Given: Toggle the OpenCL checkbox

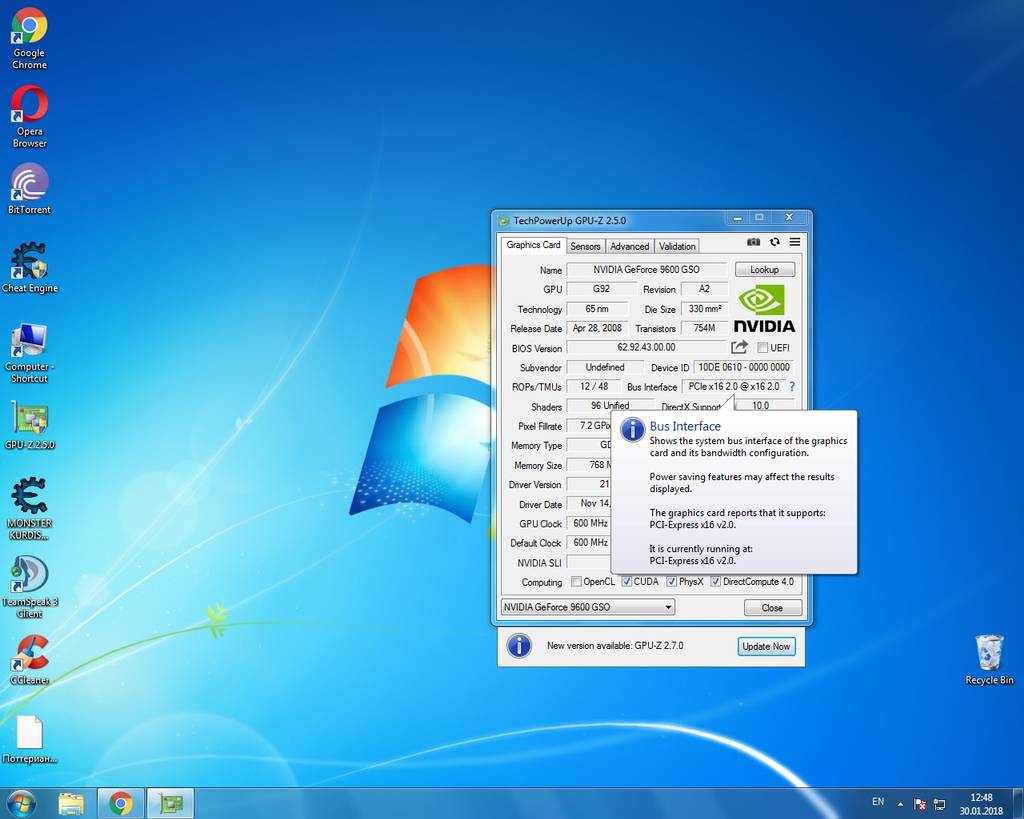Looking at the screenshot, I should 576,581.
